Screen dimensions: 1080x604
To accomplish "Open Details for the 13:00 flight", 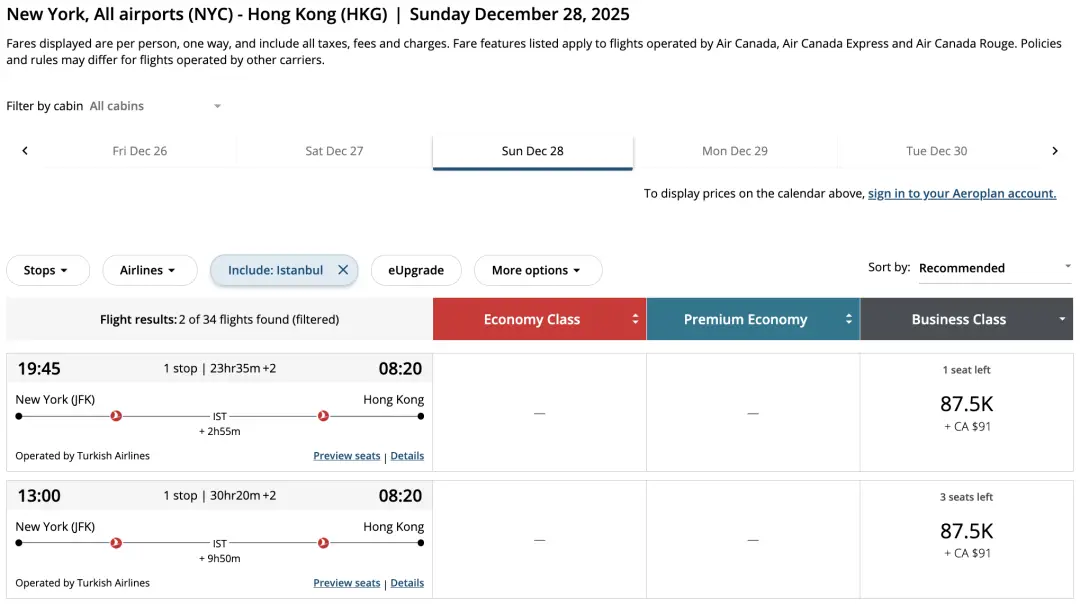I will pos(407,582).
